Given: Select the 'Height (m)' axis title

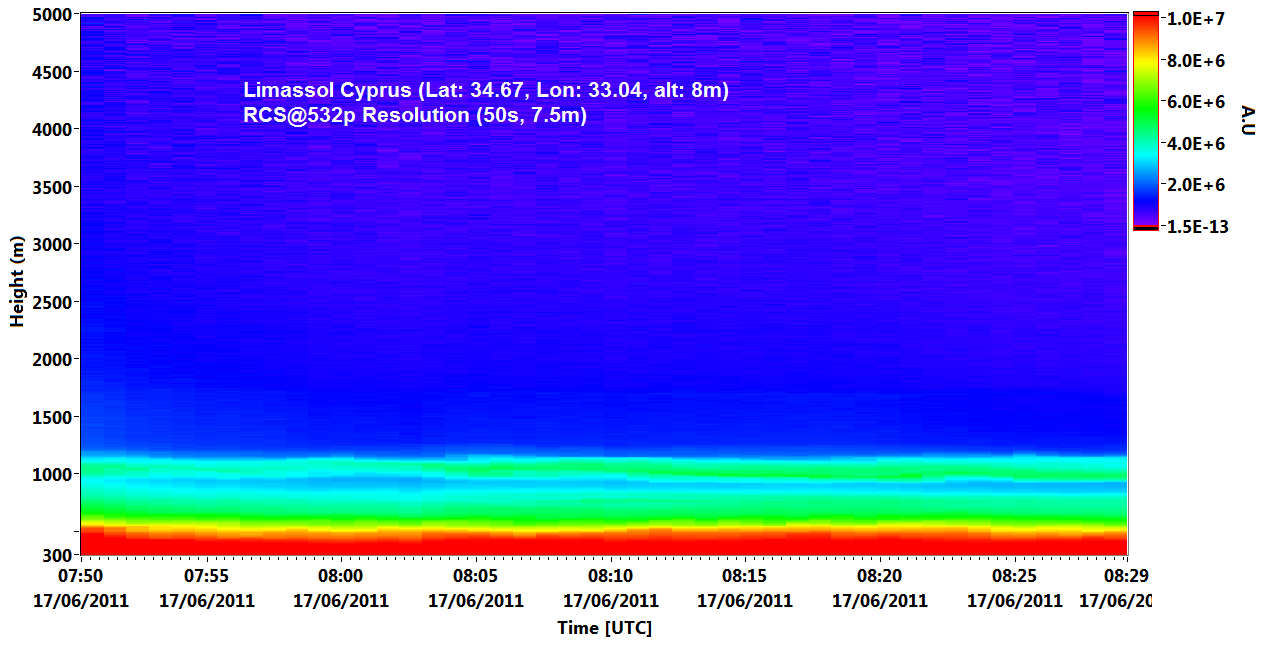Looking at the screenshot, I should pos(17,286).
